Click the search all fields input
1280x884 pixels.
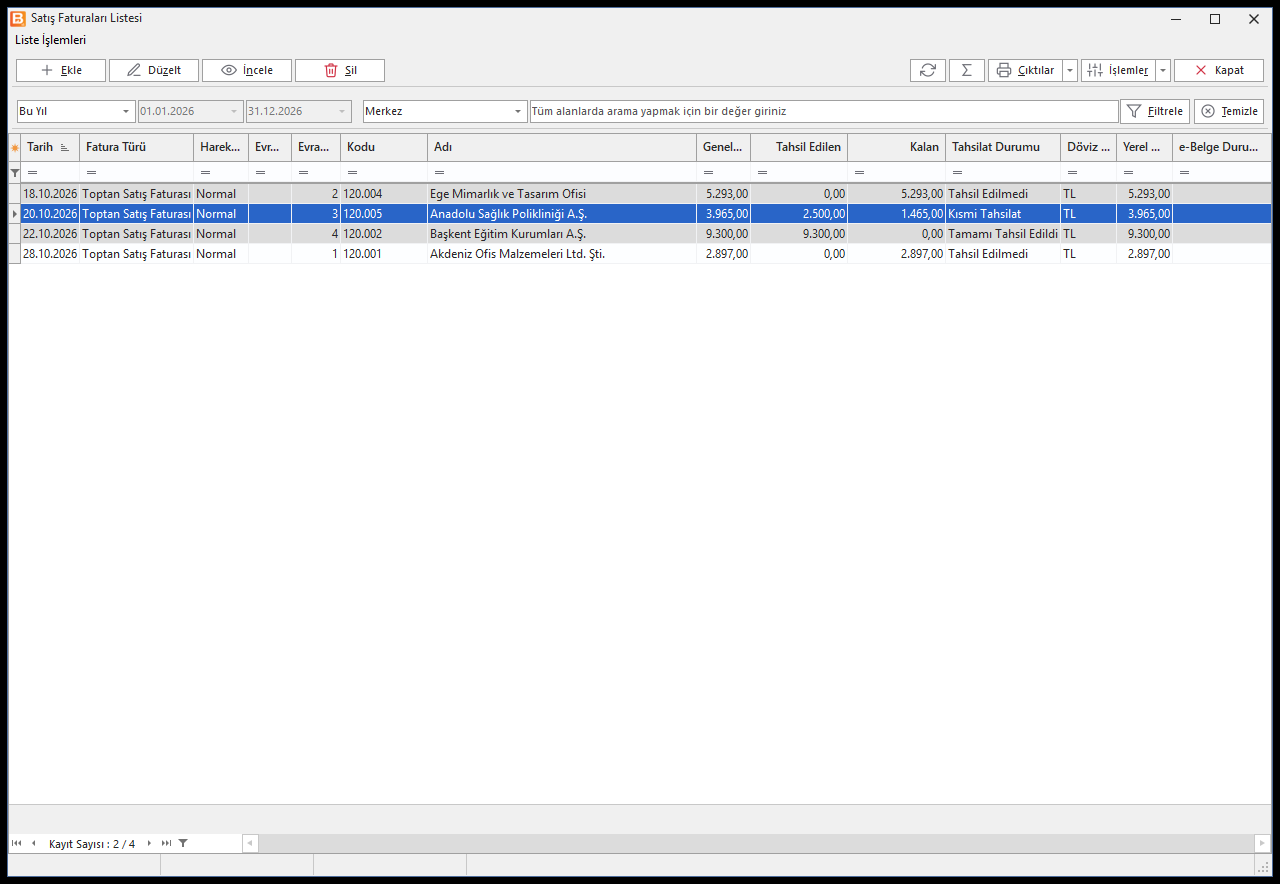[x=824, y=111]
